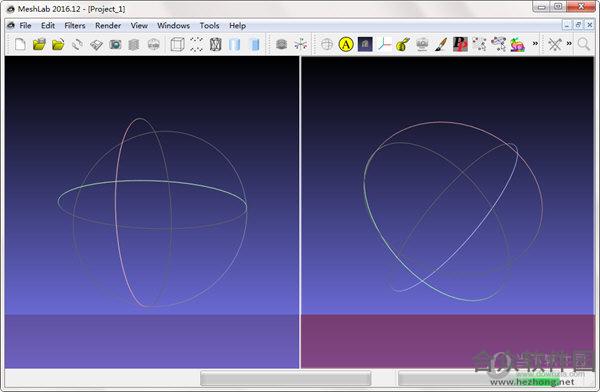Click the gray trackball globe icon

[327, 44]
